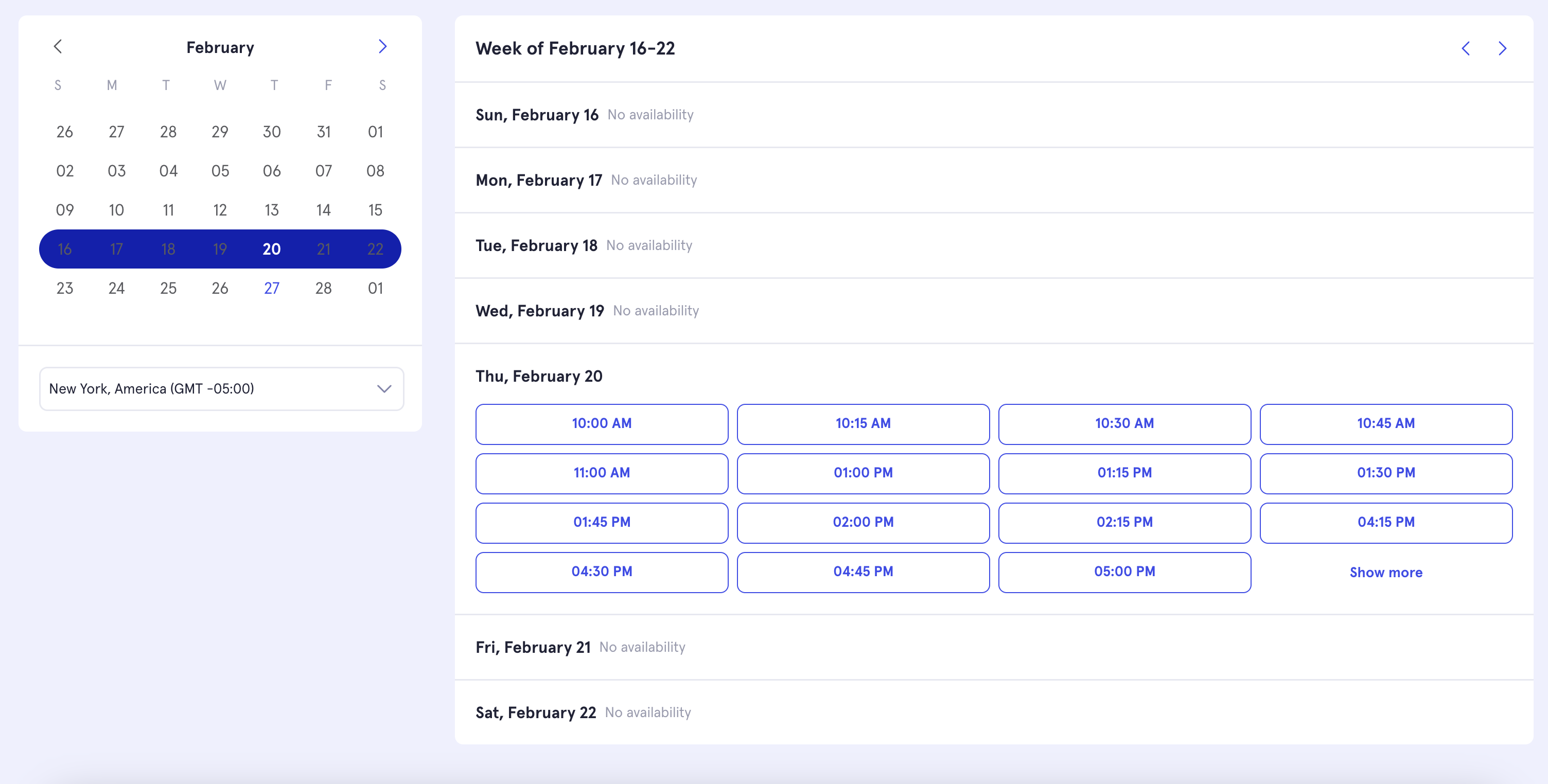Image resolution: width=1548 pixels, height=784 pixels.
Task: Expand timezone list with the chevron arrow
Action: [x=384, y=389]
